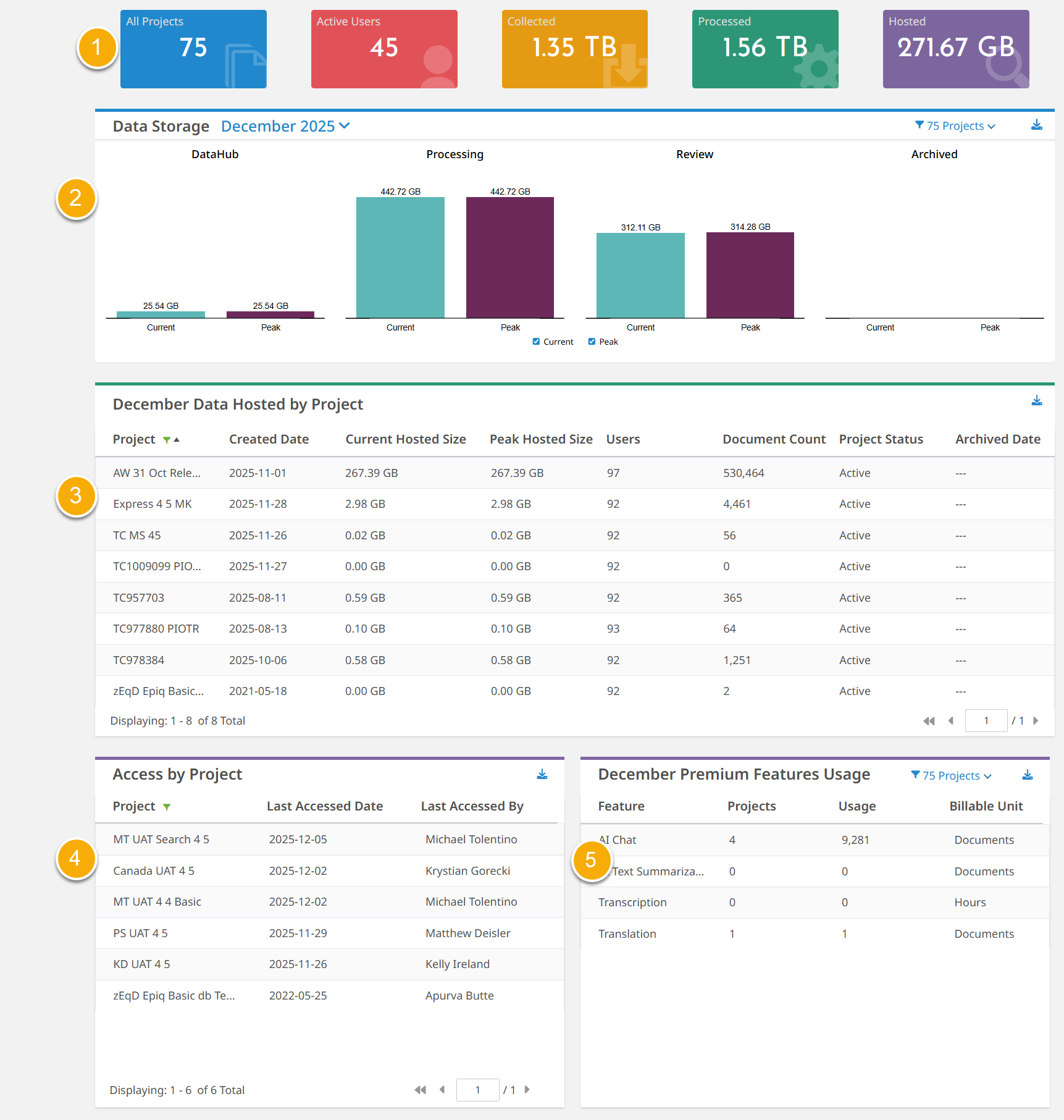Uncheck the Current legend checkbox
The height and width of the screenshot is (1120, 1064).
point(536,342)
